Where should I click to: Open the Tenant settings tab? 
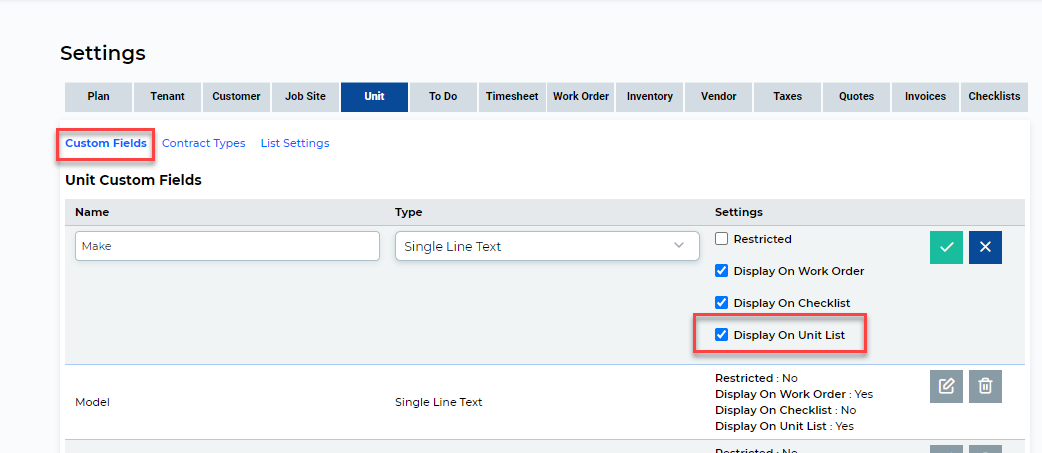(x=167, y=96)
